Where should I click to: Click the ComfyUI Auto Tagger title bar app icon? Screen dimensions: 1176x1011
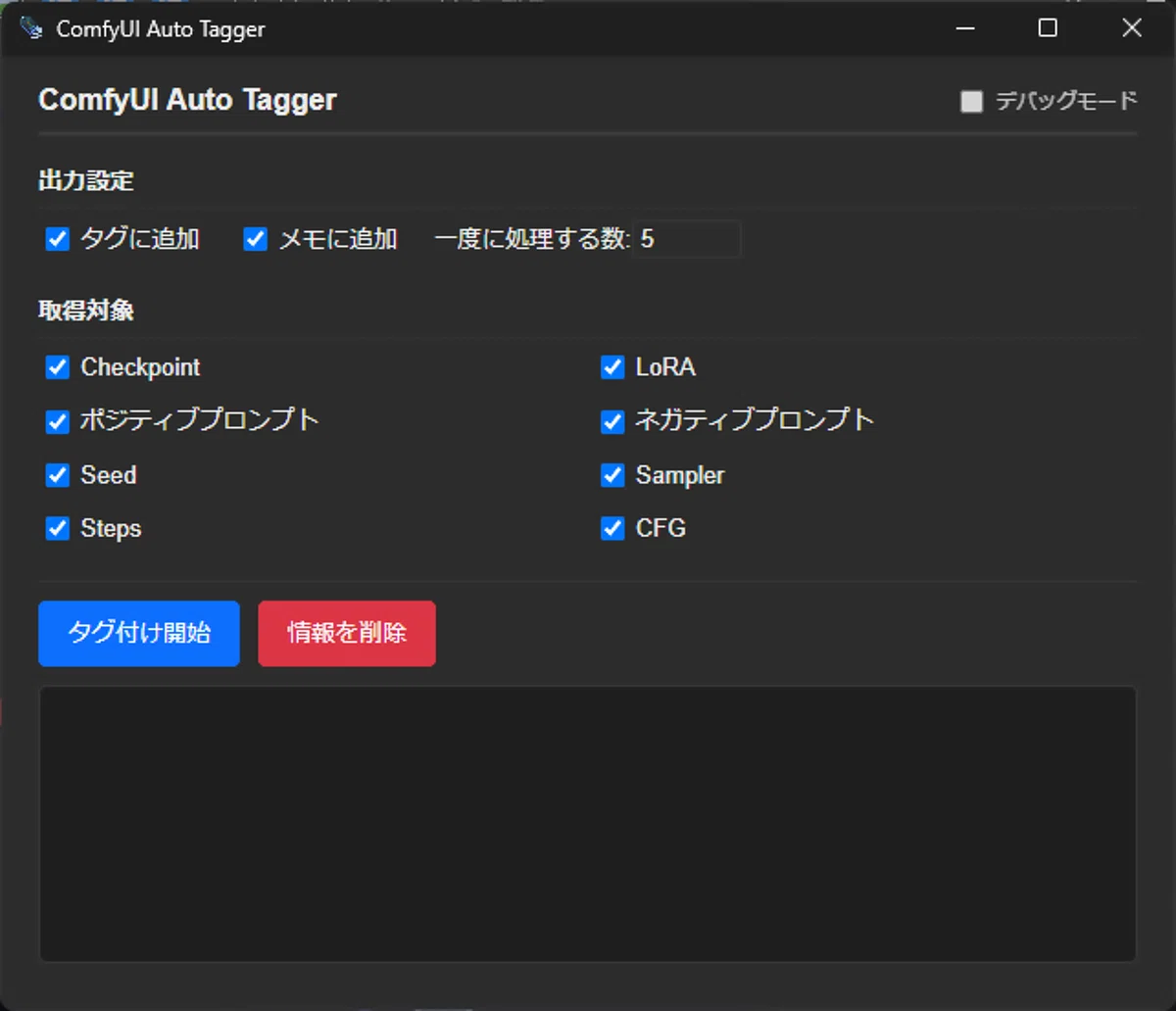click(x=31, y=28)
